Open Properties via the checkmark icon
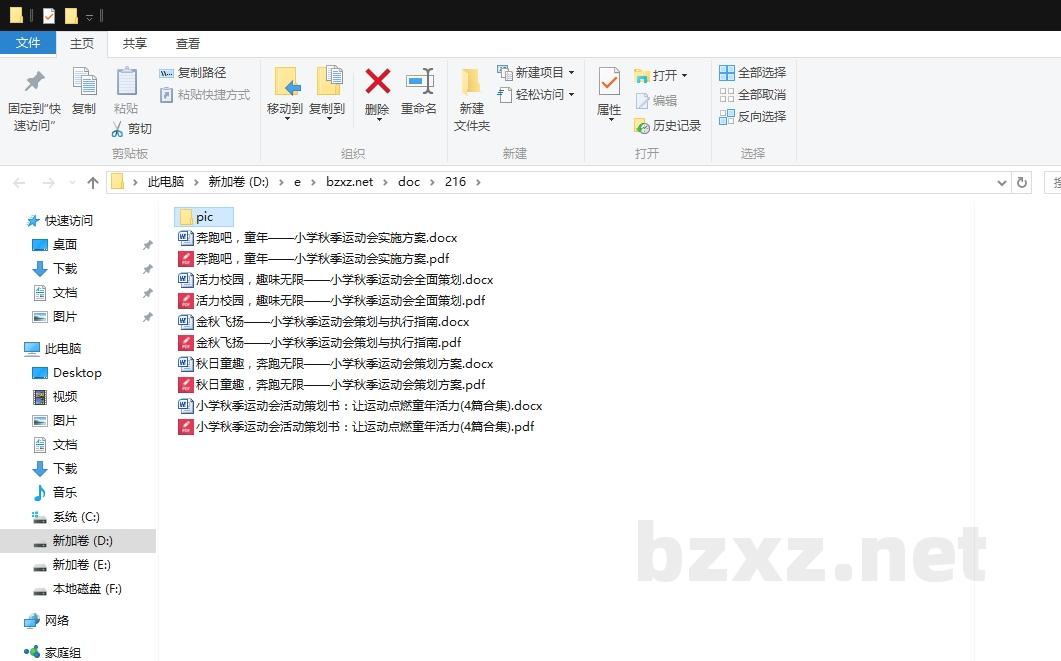This screenshot has width=1061, height=661. coord(609,82)
